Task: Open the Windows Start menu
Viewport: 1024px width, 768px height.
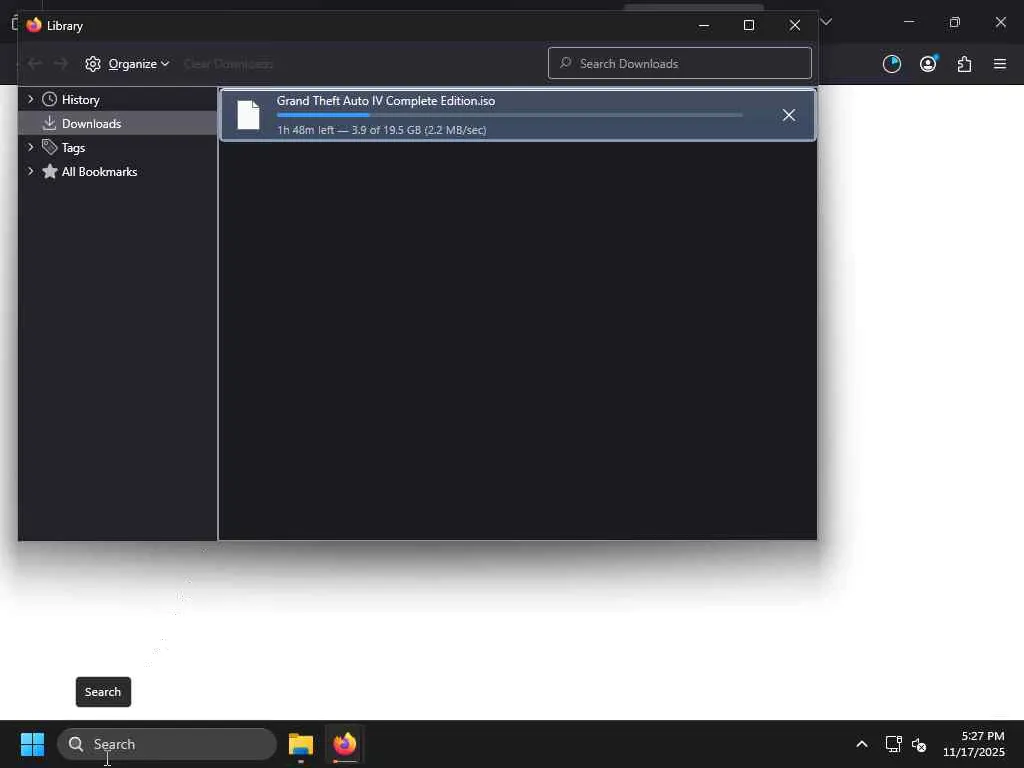Action: [32, 744]
